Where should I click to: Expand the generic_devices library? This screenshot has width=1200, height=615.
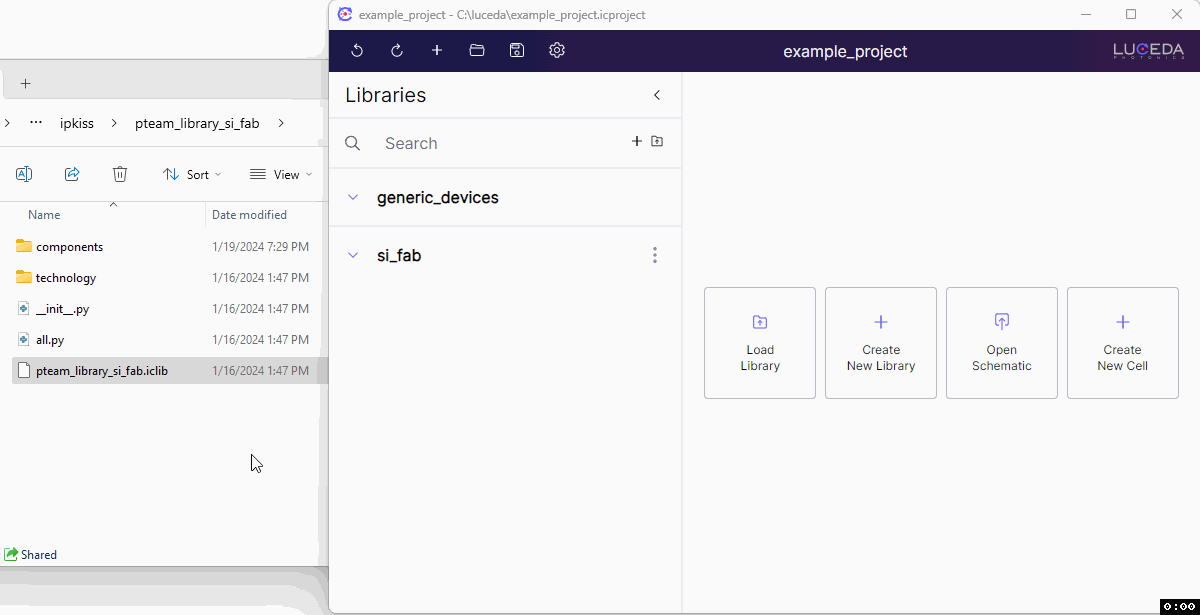[x=353, y=198]
